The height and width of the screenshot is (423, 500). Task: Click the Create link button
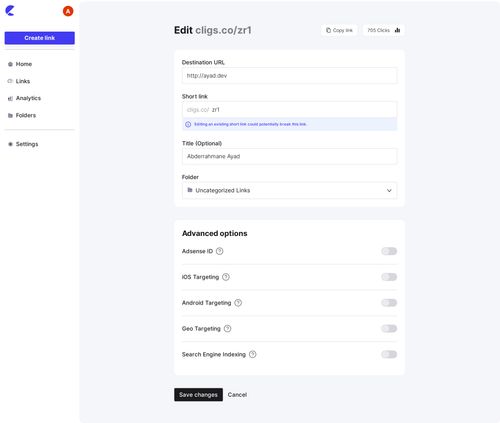[x=40, y=38]
